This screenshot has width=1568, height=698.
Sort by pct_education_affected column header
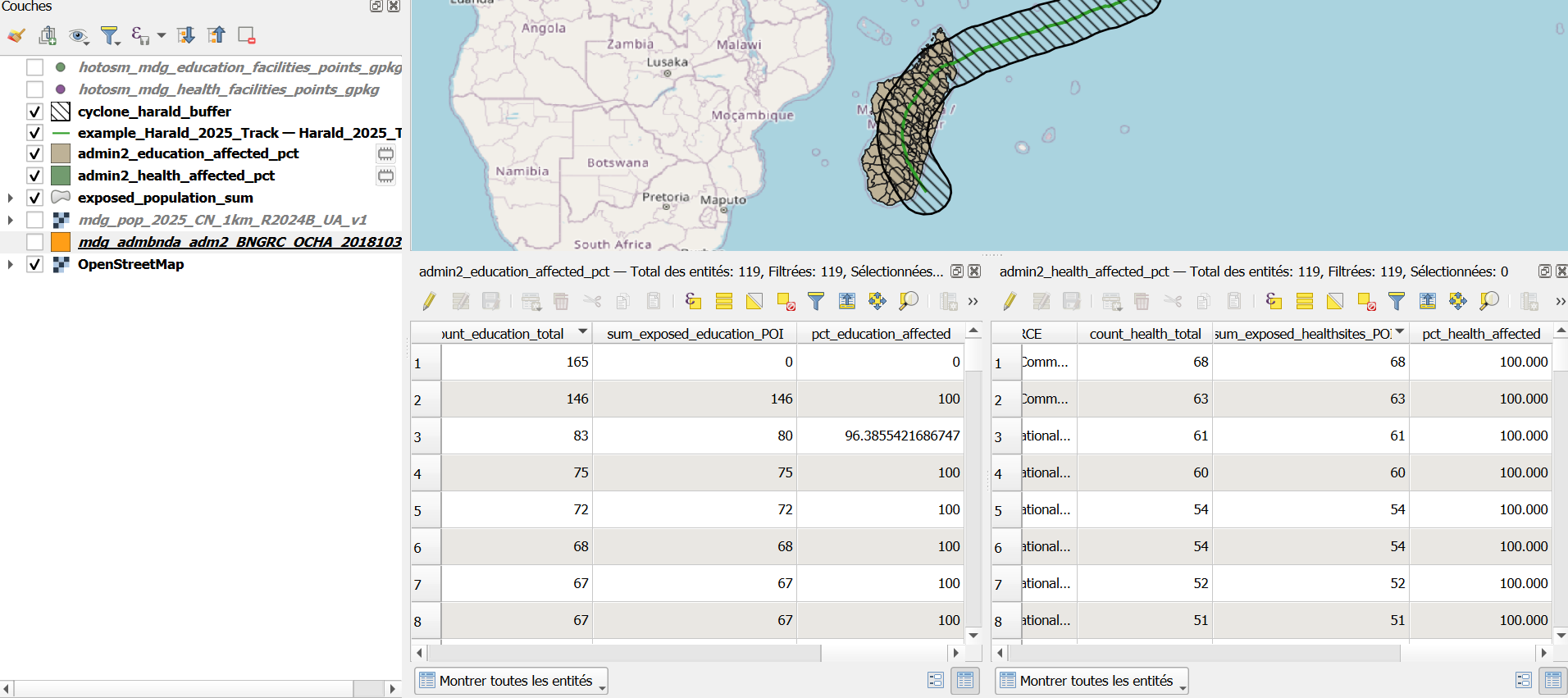click(880, 334)
